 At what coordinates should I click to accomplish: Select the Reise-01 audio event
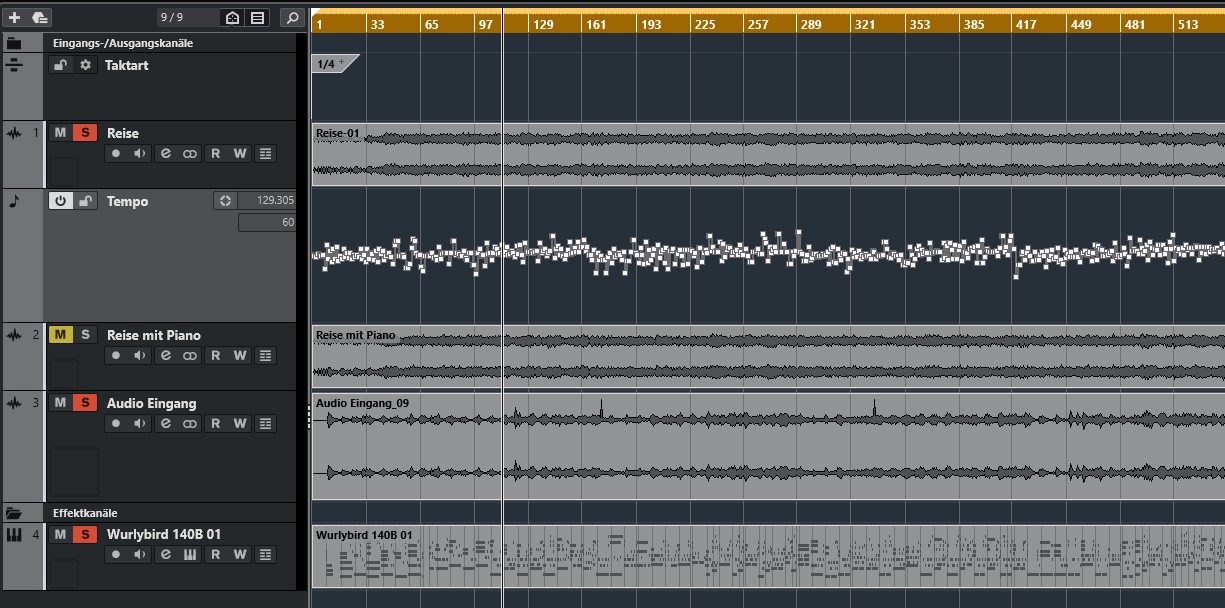(x=768, y=155)
